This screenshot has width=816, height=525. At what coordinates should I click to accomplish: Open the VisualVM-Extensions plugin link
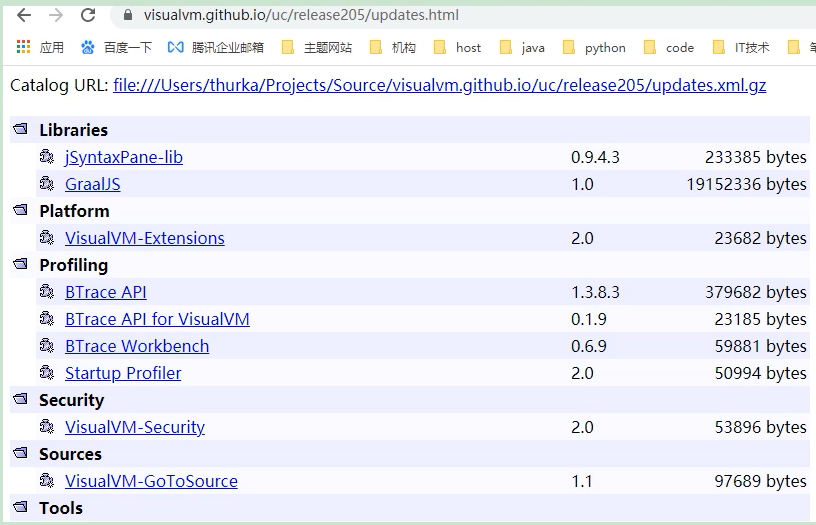point(145,238)
